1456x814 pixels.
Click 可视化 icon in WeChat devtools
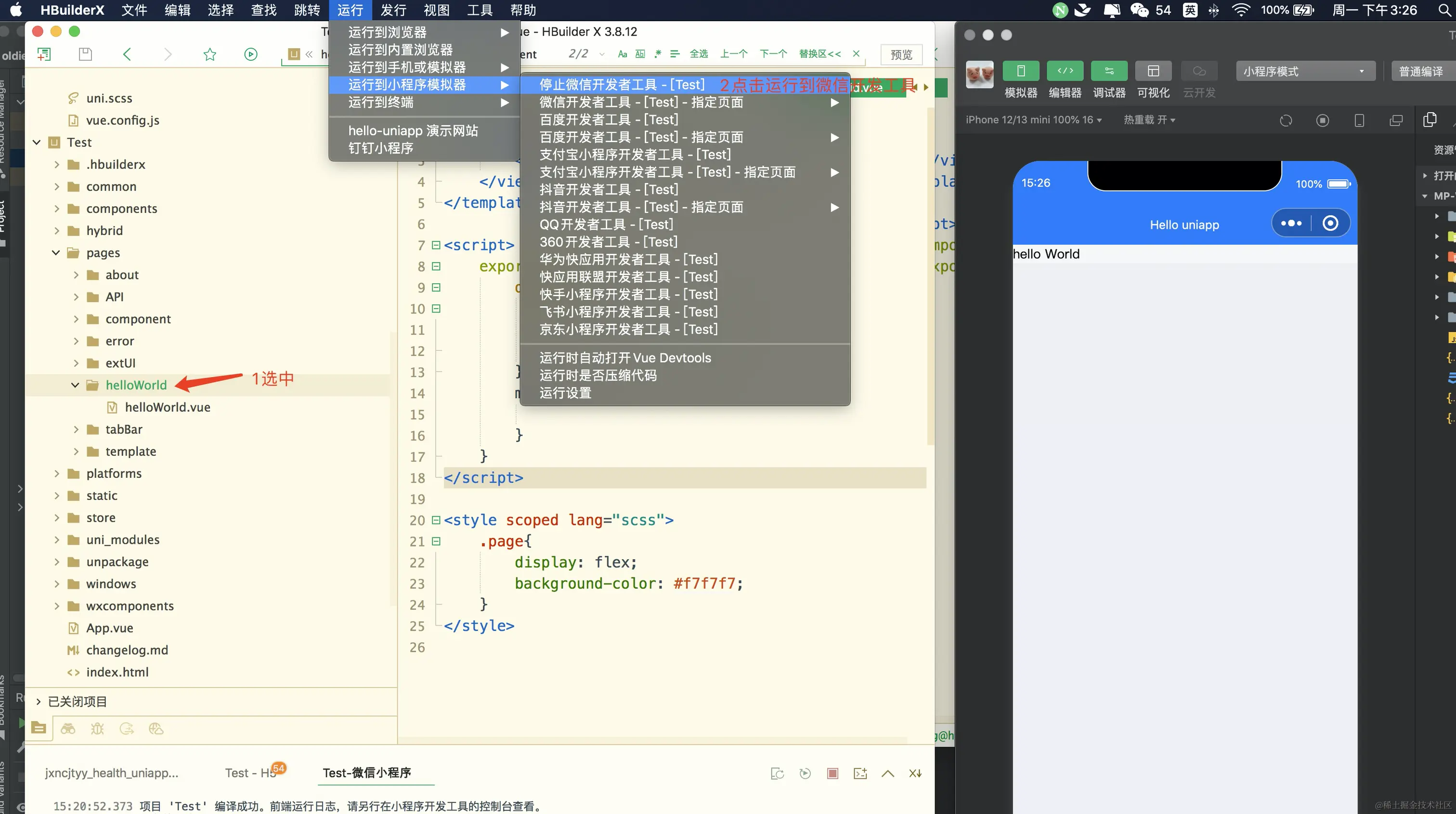1153,71
